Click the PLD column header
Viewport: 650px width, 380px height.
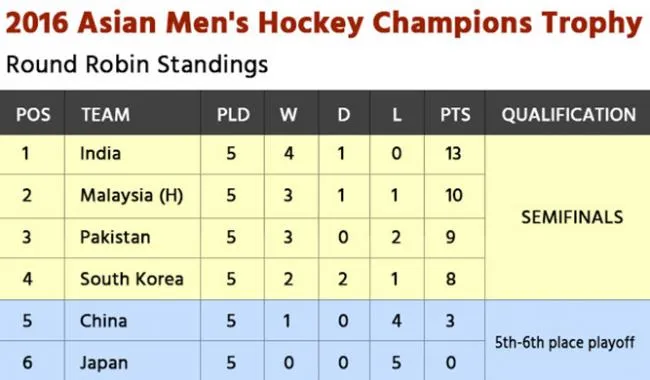point(233,115)
